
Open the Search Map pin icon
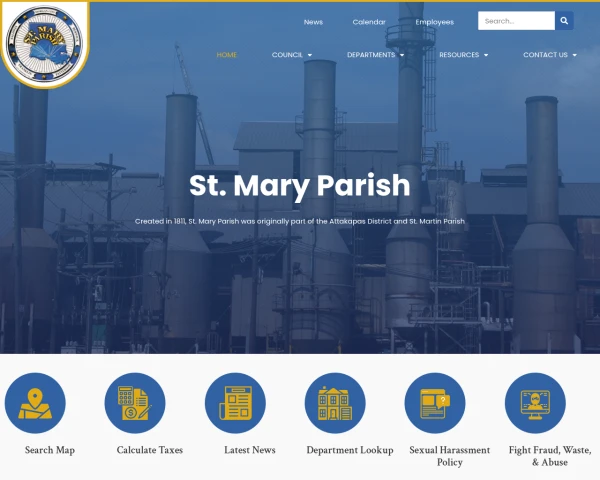(x=35, y=403)
